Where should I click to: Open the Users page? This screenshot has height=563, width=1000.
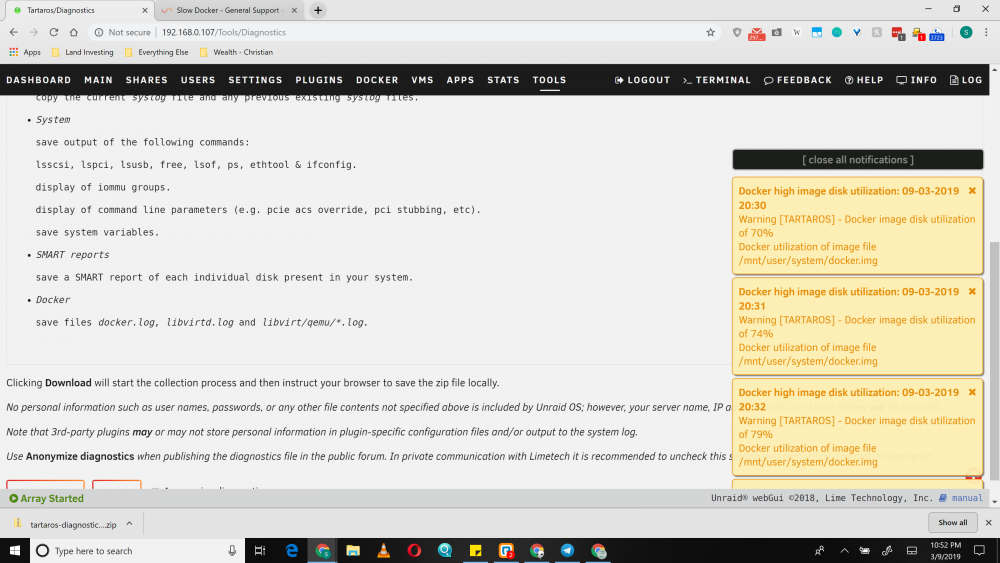(x=198, y=80)
